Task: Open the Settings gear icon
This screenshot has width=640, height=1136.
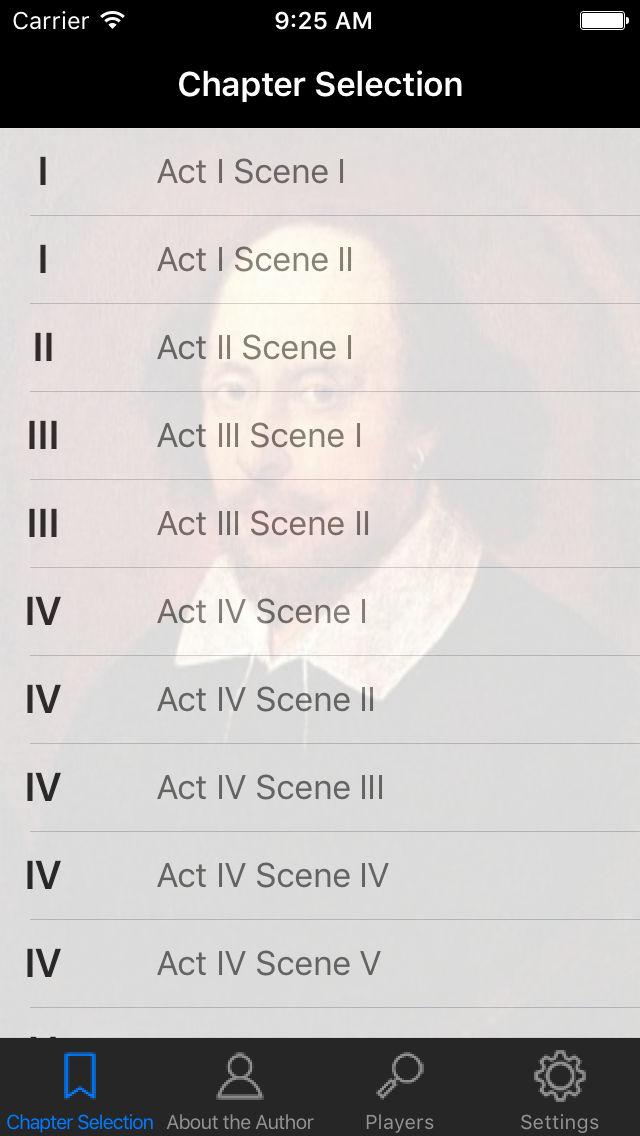Action: point(560,1077)
